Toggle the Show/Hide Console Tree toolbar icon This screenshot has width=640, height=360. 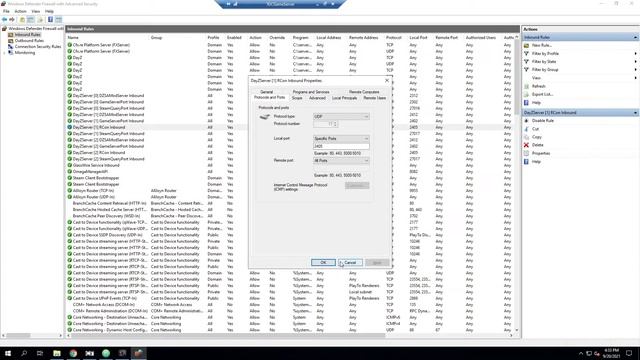tap(31, 20)
